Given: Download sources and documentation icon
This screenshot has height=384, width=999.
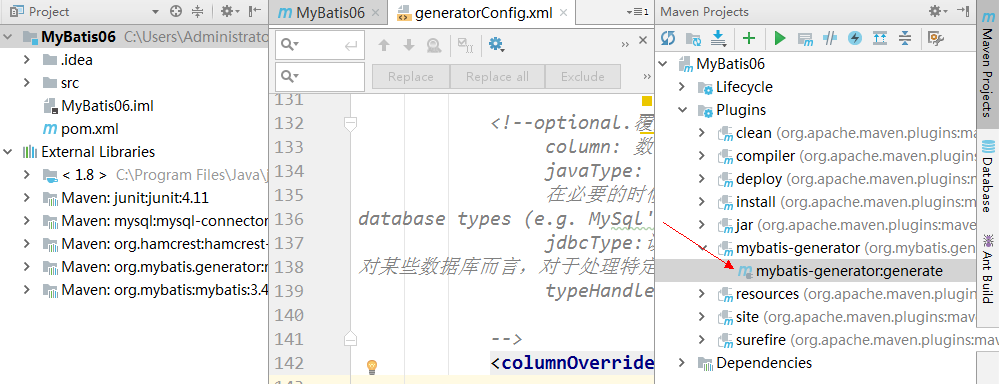Looking at the screenshot, I should pos(719,39).
